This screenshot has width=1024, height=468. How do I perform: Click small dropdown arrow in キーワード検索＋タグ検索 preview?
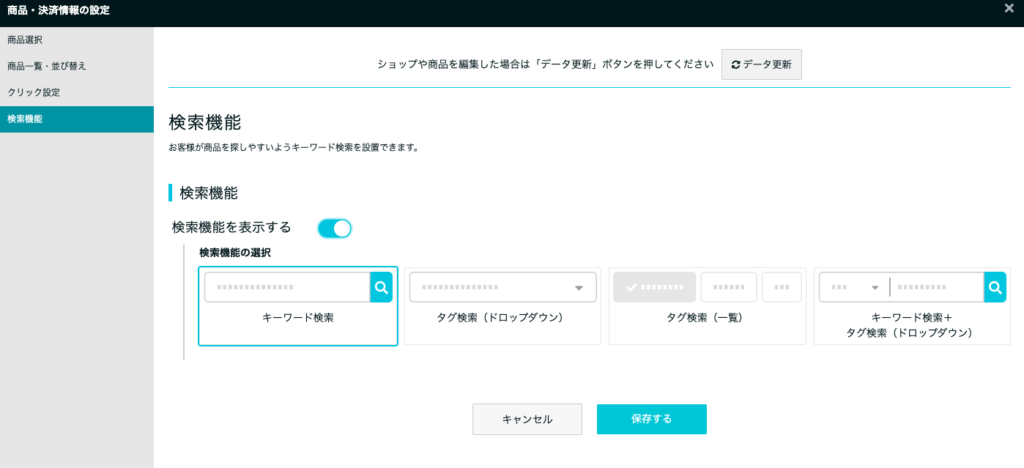click(875, 288)
